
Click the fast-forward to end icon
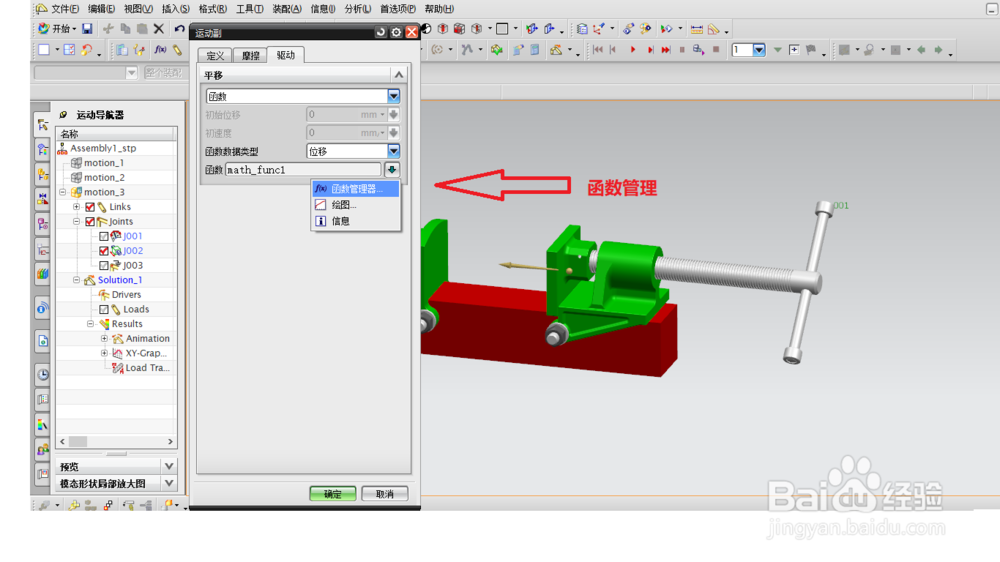click(666, 49)
